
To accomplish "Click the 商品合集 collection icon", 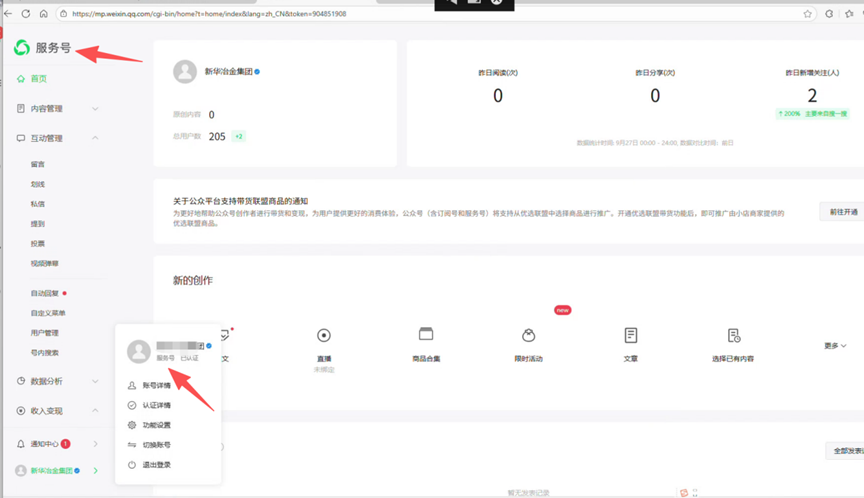I will pos(426,334).
